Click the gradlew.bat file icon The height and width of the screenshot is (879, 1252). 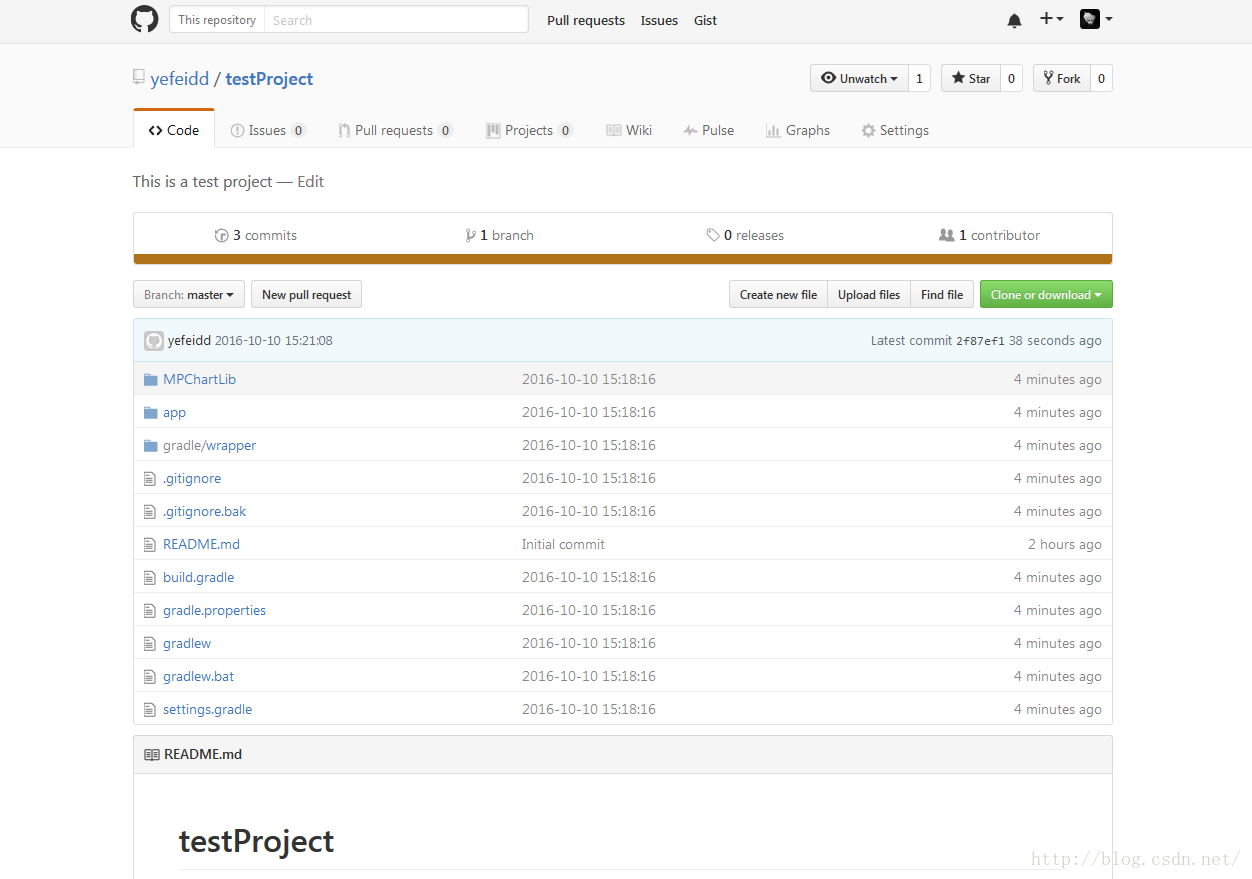[x=150, y=676]
